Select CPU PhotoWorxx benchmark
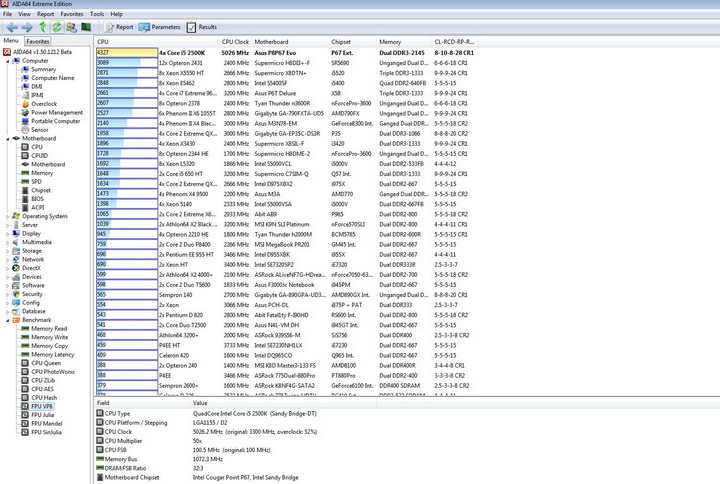The image size is (720, 484). click(x=53, y=371)
